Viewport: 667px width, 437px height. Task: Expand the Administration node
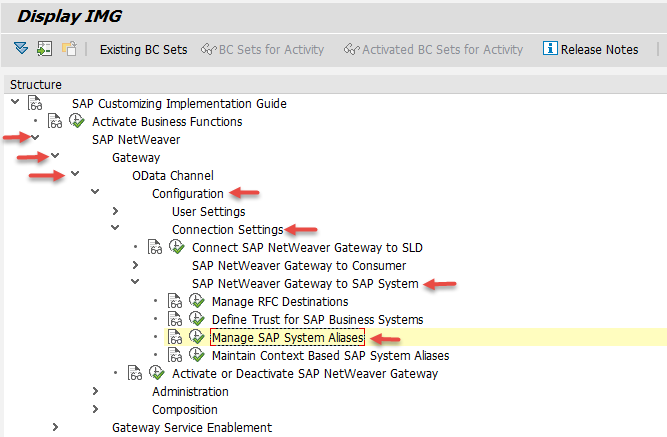point(96,392)
